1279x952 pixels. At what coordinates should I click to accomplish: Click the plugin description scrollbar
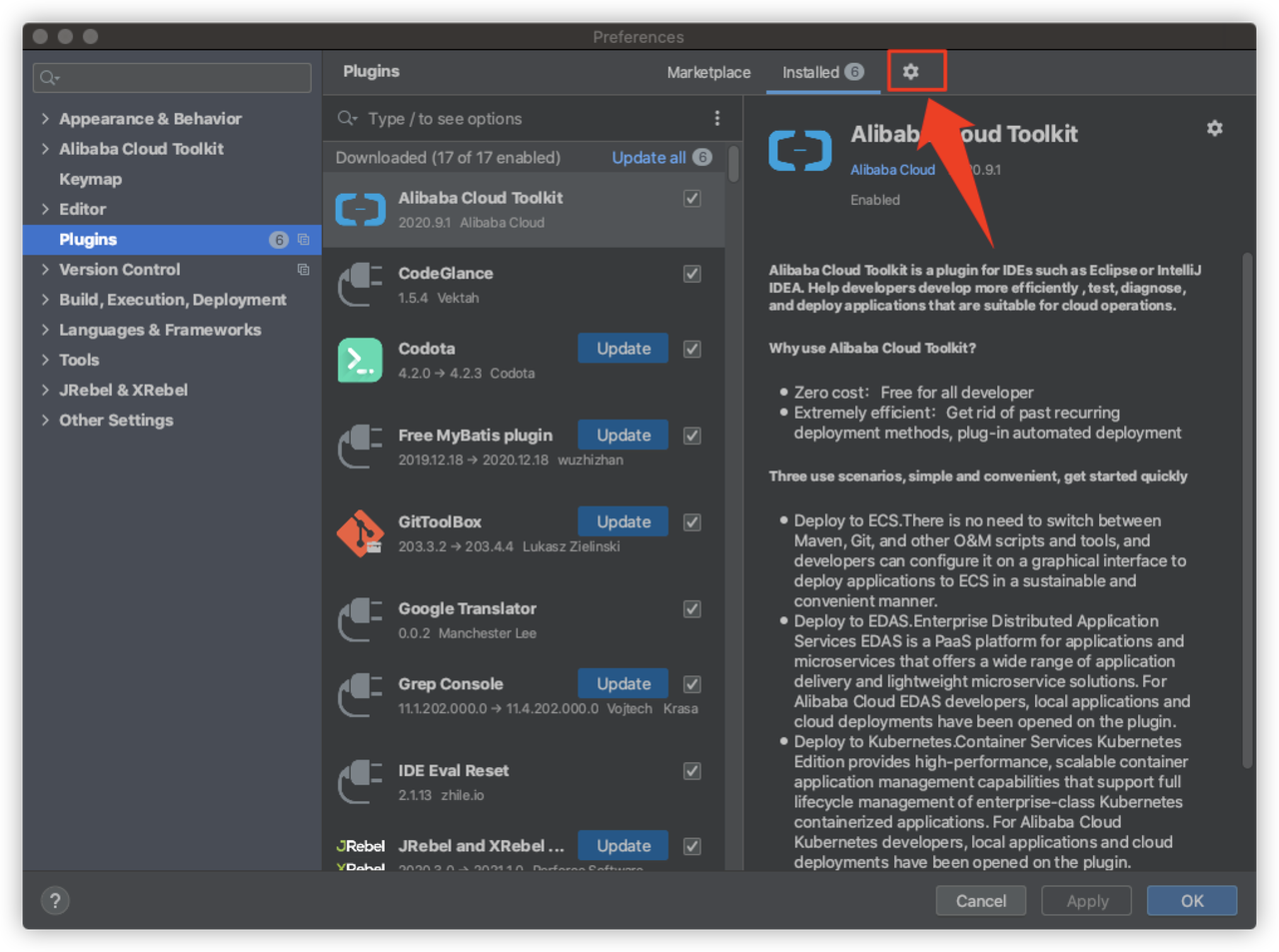(1247, 509)
